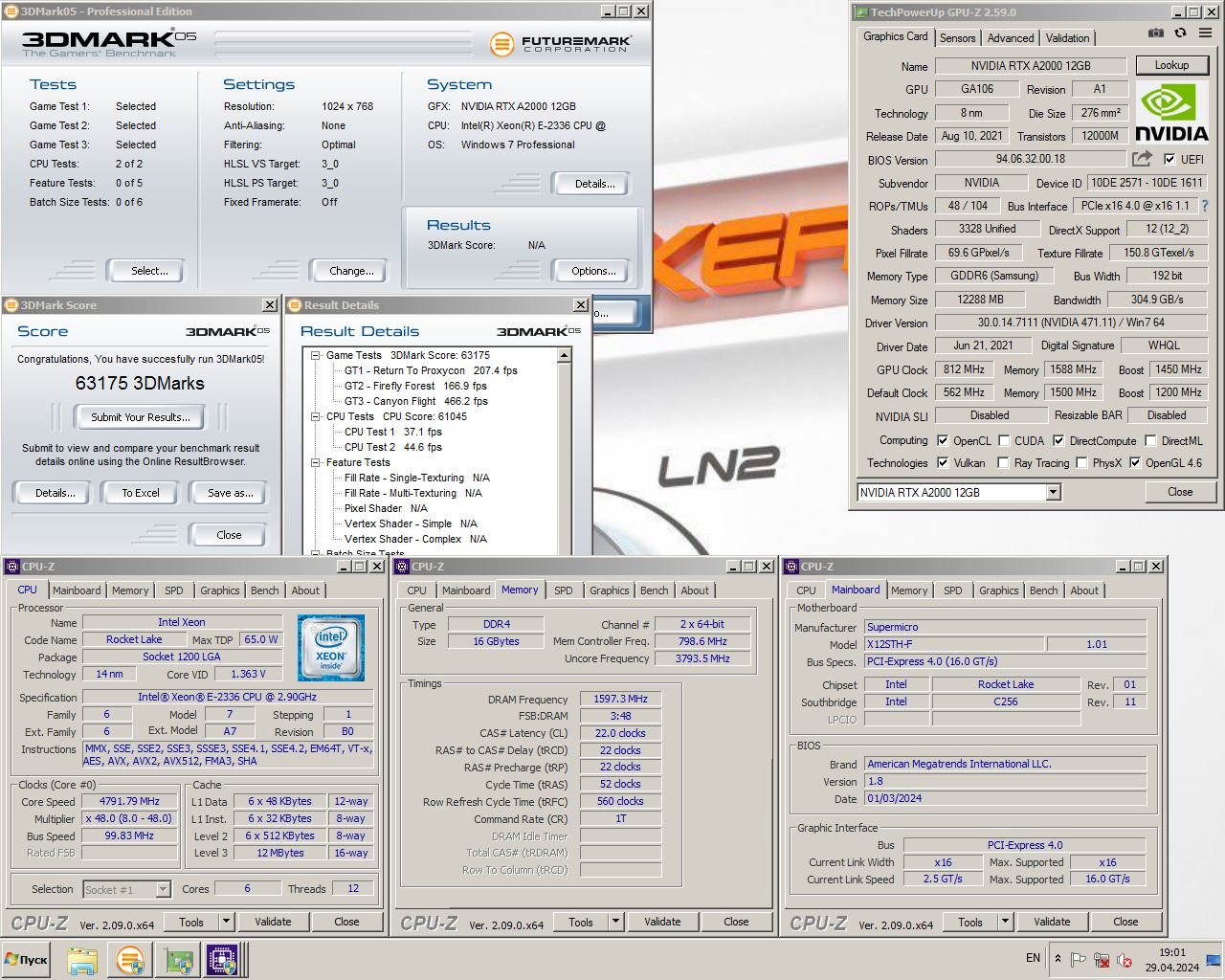This screenshot has height=980, width=1225.
Task: Switch to GPU-Z Sensors tab
Action: (x=957, y=38)
